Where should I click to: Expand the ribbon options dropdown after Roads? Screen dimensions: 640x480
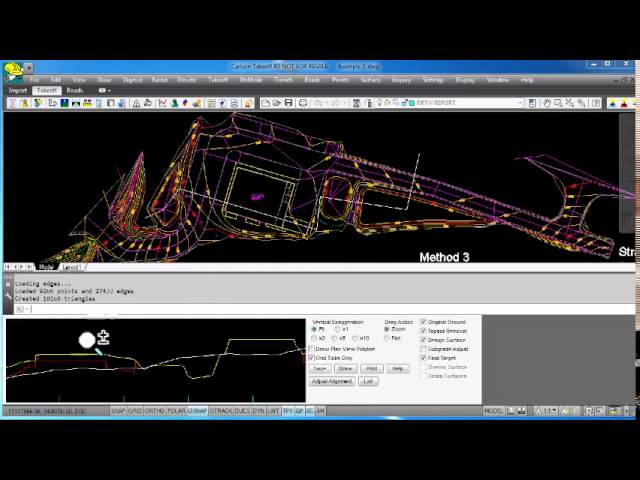click(104, 90)
